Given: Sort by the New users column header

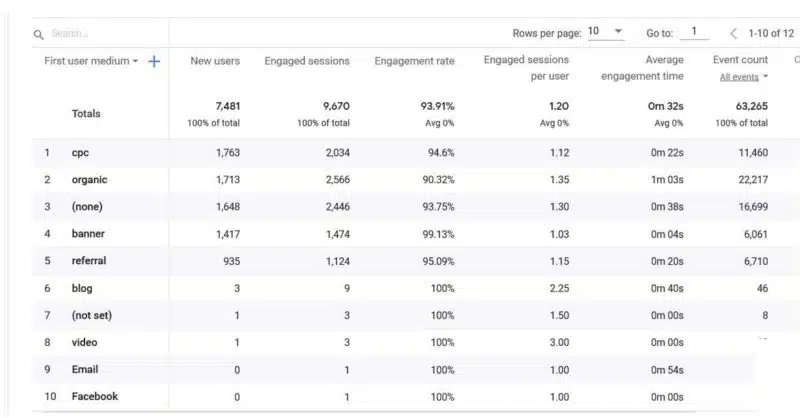Looking at the screenshot, I should (x=215, y=61).
